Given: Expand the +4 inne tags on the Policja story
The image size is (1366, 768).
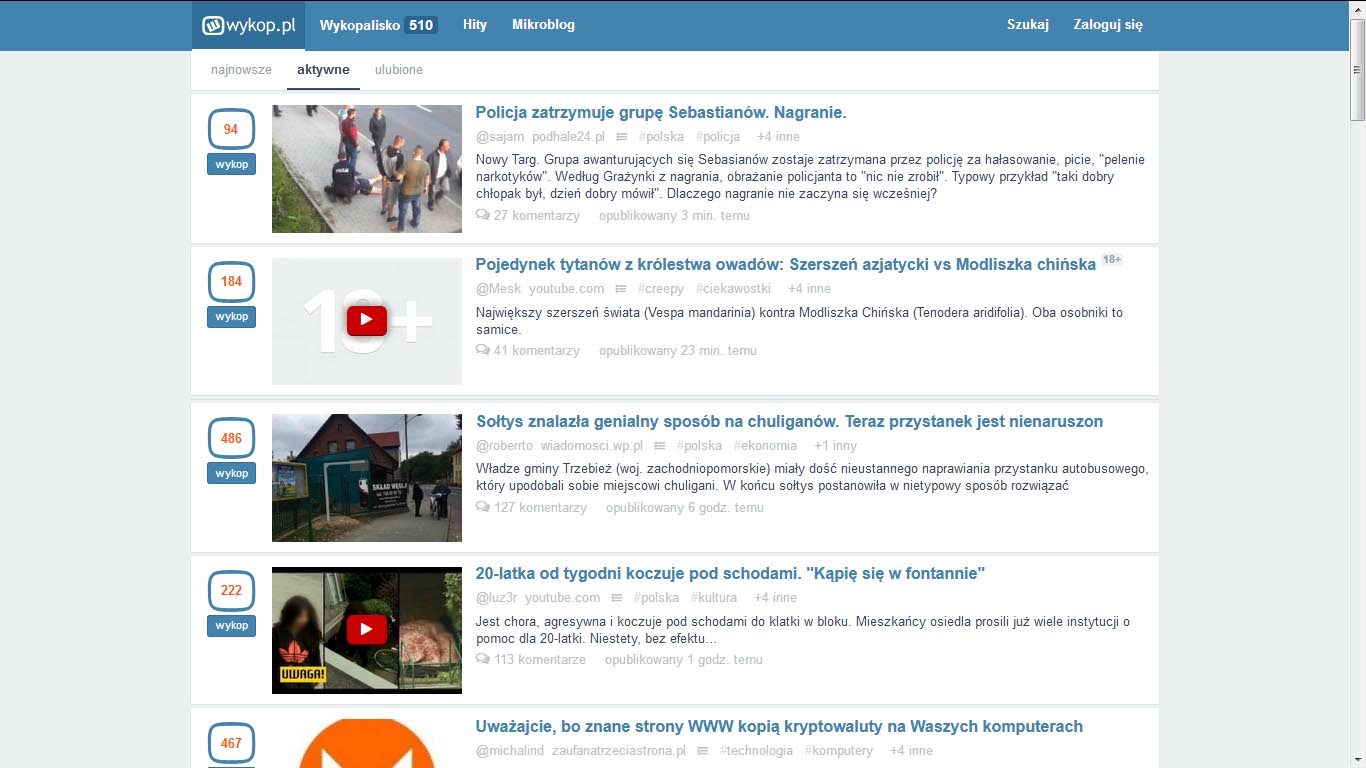Looking at the screenshot, I should [x=778, y=136].
